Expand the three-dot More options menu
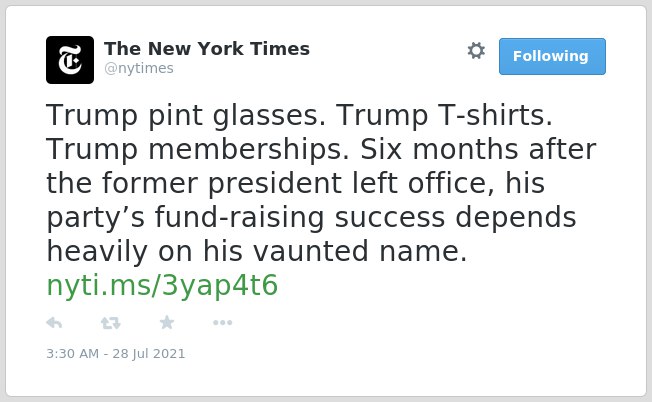 pyautogui.click(x=222, y=323)
